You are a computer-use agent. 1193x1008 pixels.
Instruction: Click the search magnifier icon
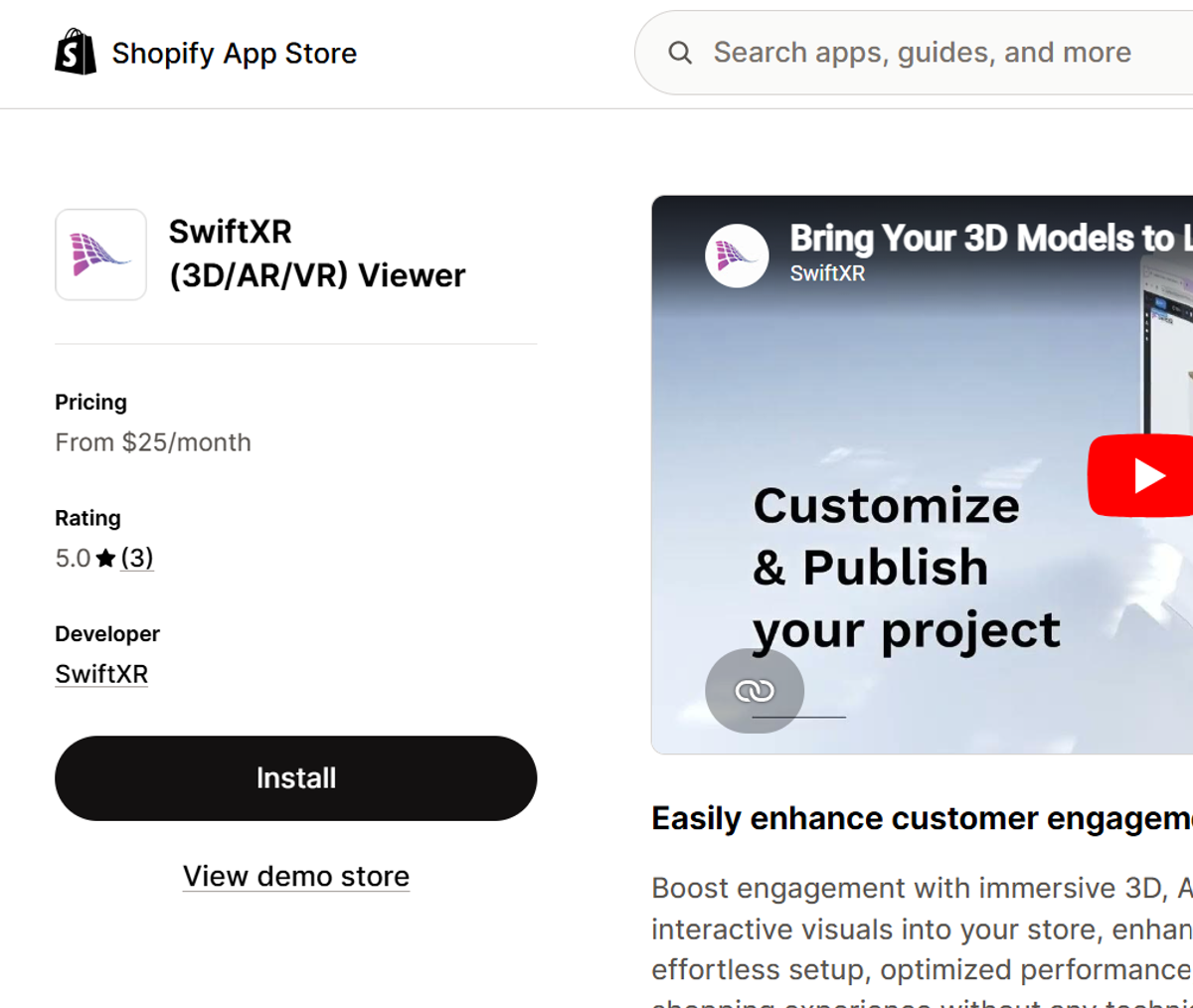(x=680, y=53)
